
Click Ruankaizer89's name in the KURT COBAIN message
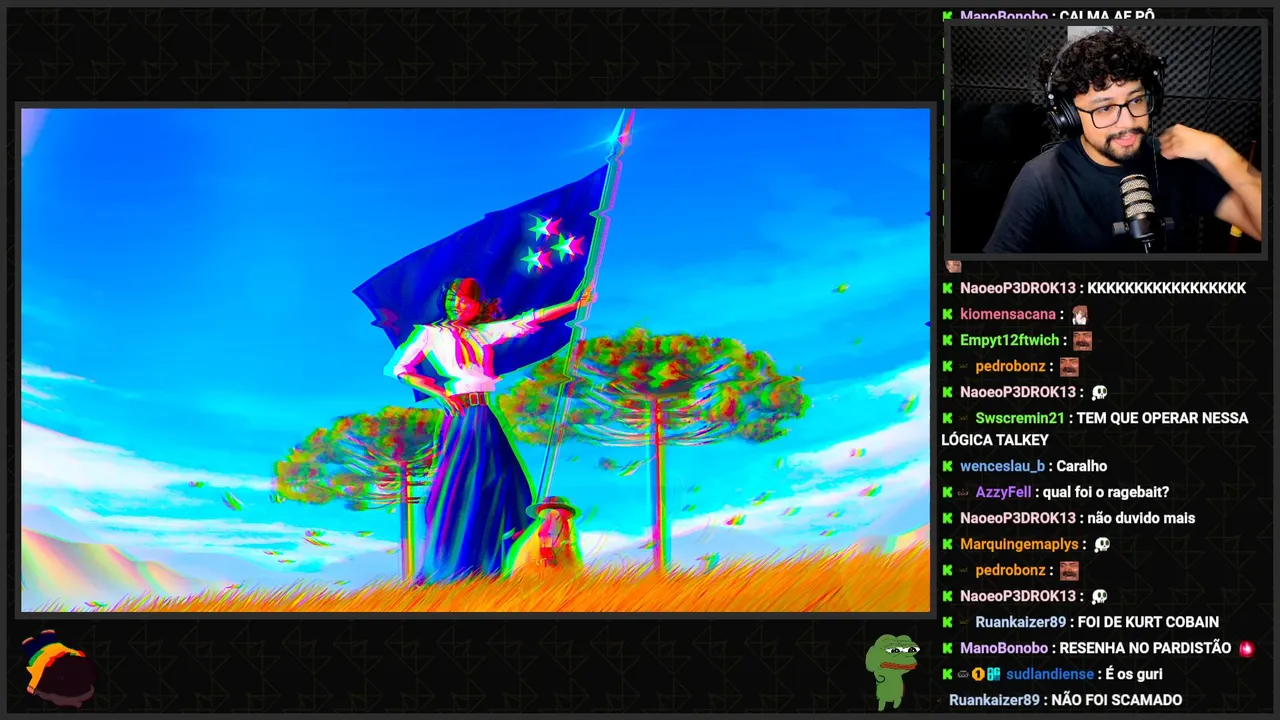[x=1020, y=622]
